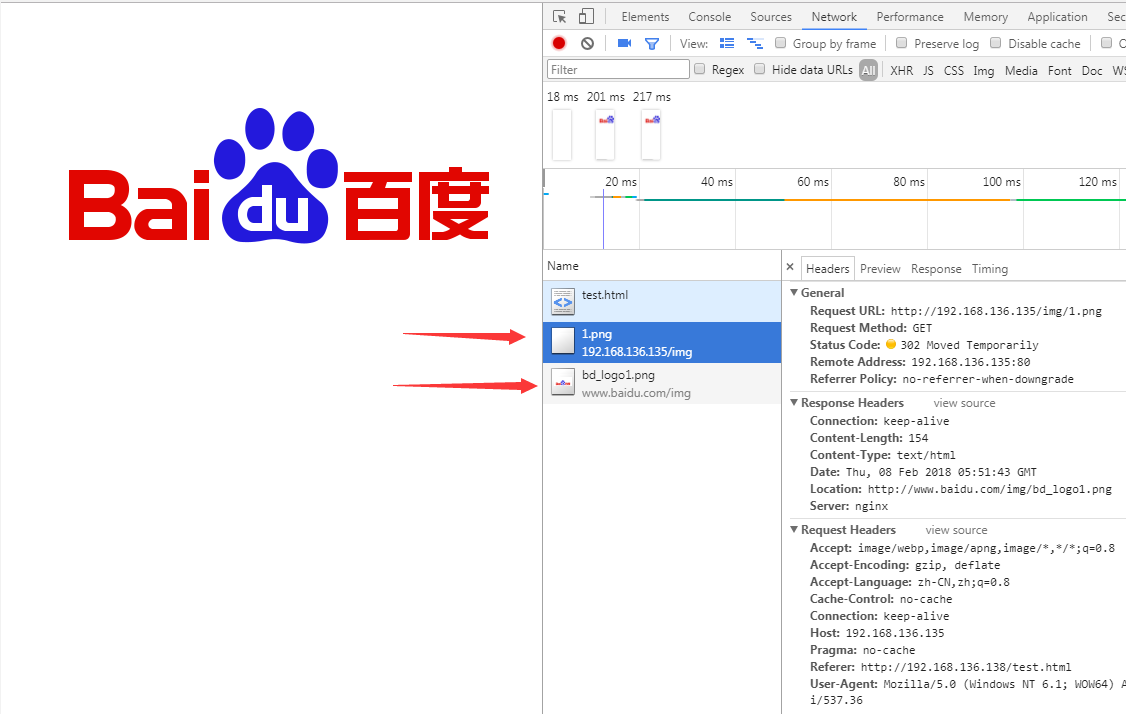This screenshot has width=1126, height=714.
Task: Activate the inspect element picker icon
Action: point(559,17)
